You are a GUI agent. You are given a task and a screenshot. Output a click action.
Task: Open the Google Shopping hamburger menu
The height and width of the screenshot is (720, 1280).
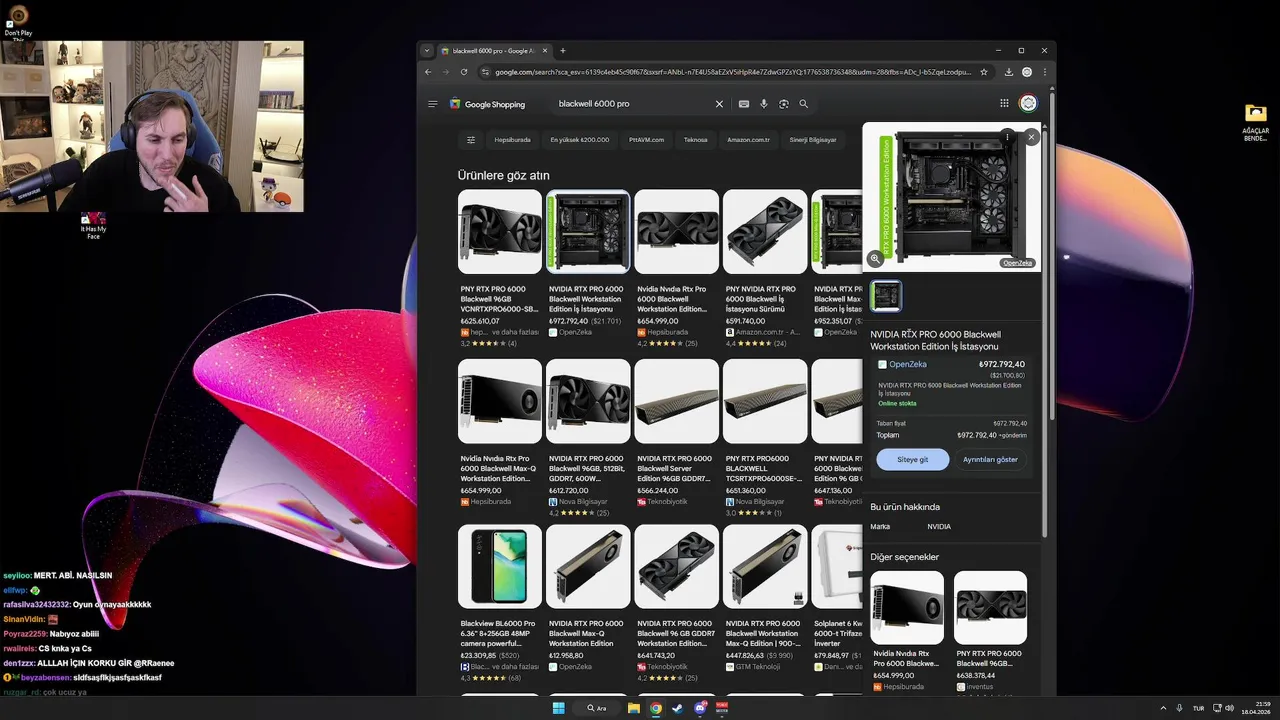pos(432,104)
